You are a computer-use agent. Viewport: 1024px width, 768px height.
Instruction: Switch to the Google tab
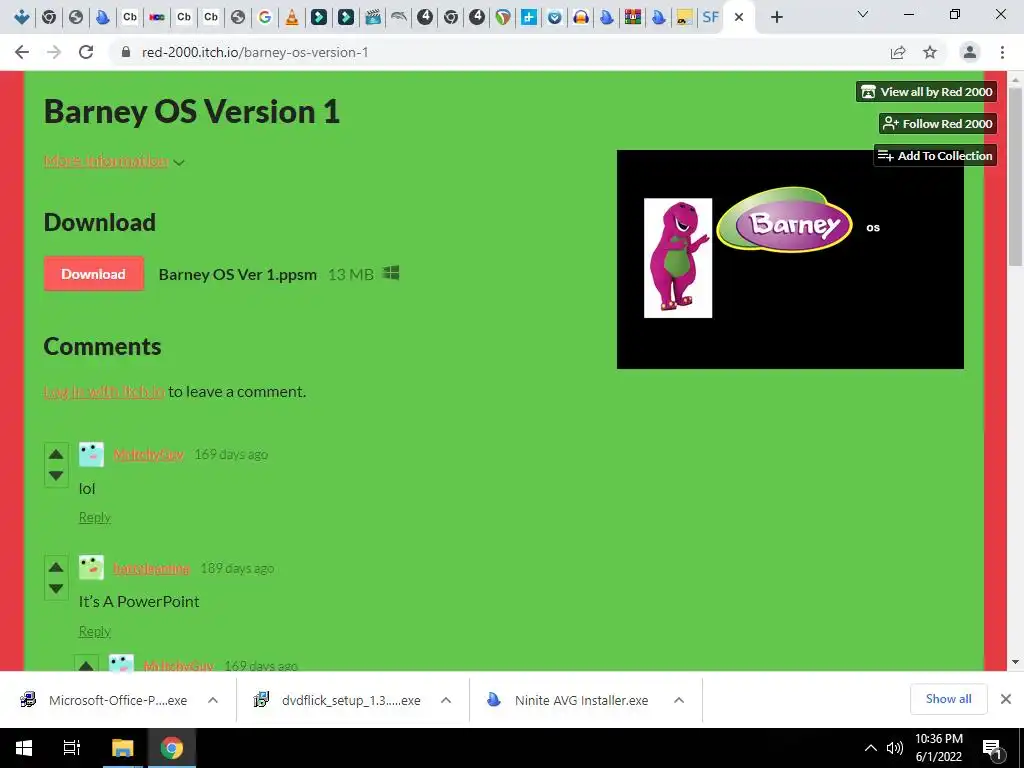(x=264, y=17)
